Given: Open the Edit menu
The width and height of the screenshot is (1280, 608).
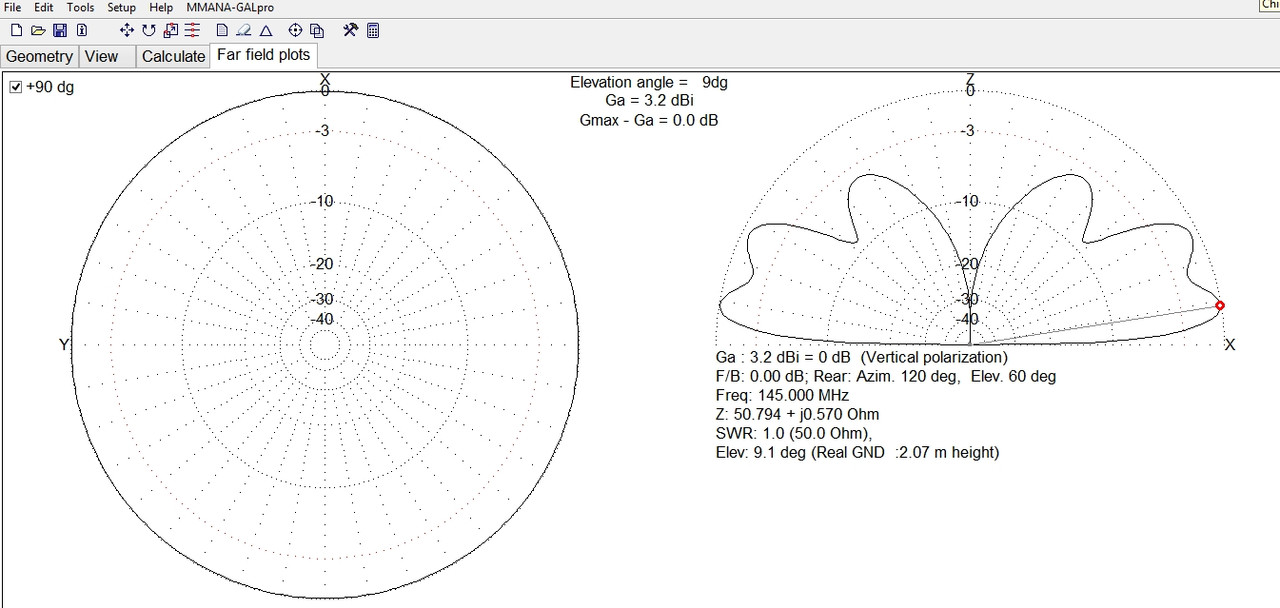Looking at the screenshot, I should point(44,7).
